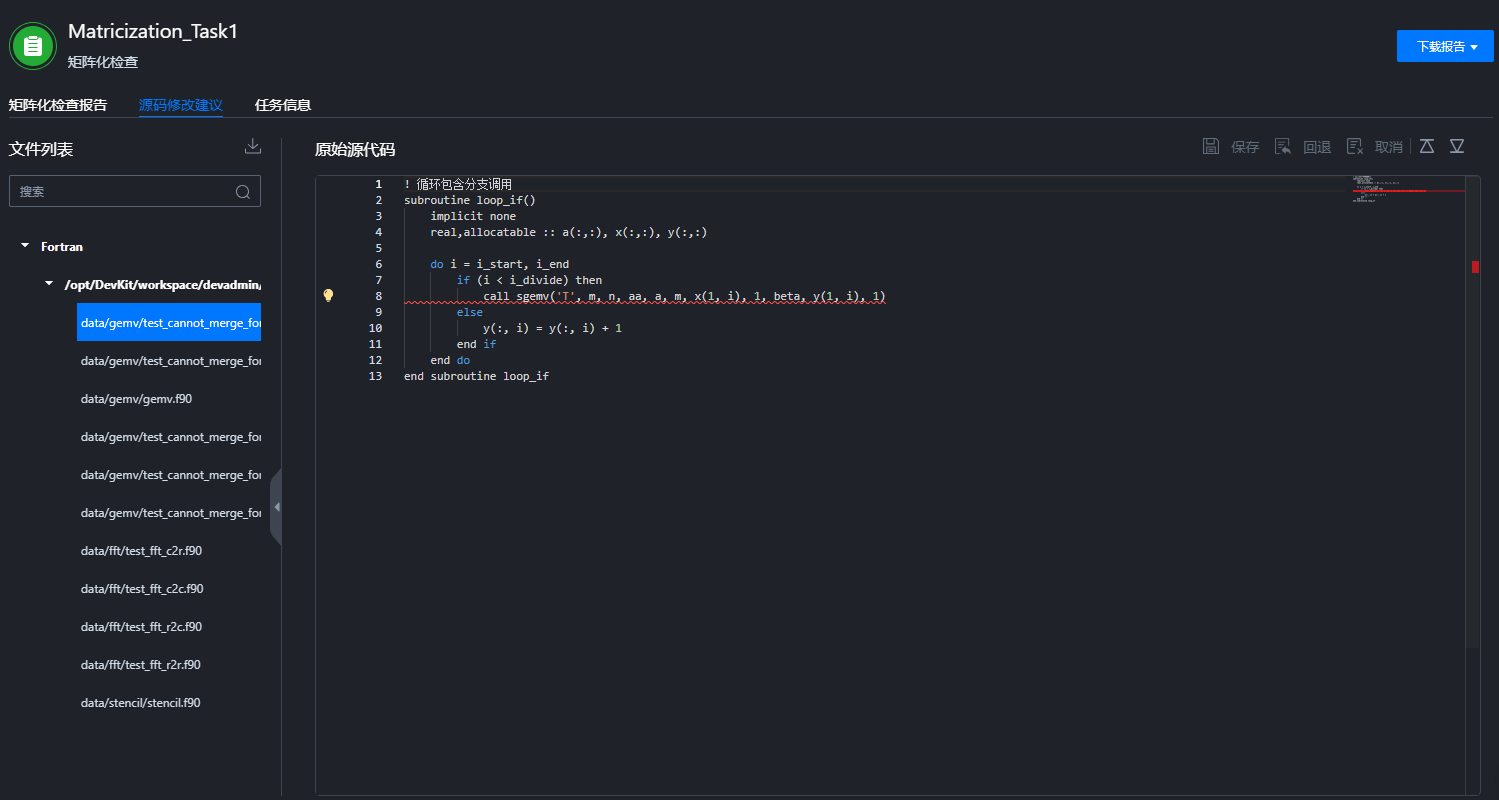Click the download icon beside 文件列表
The height and width of the screenshot is (800, 1499).
click(x=253, y=147)
